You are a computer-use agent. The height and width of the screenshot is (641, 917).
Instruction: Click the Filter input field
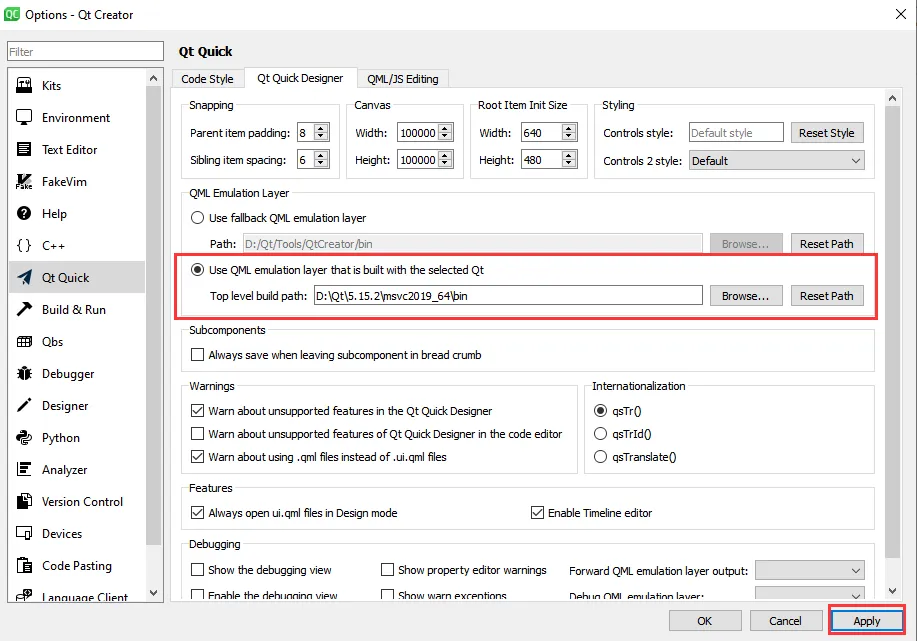(x=85, y=51)
